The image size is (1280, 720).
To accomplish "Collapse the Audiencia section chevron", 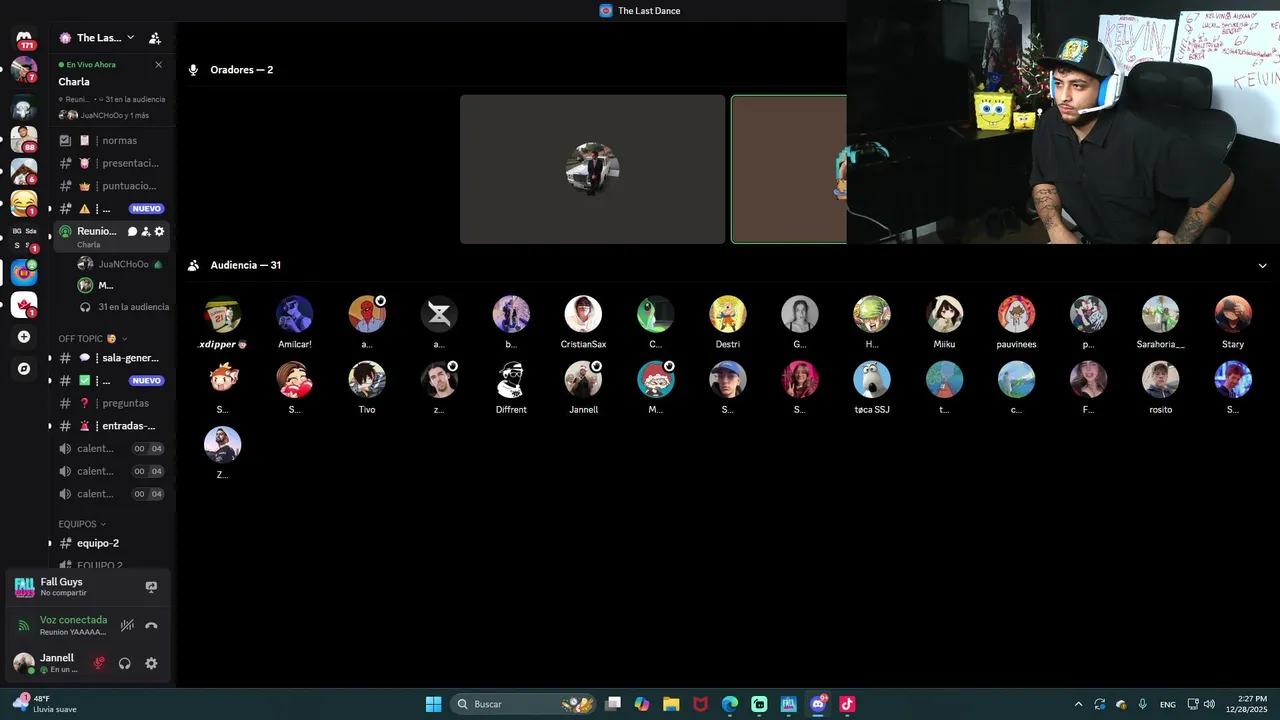I will [x=1262, y=266].
